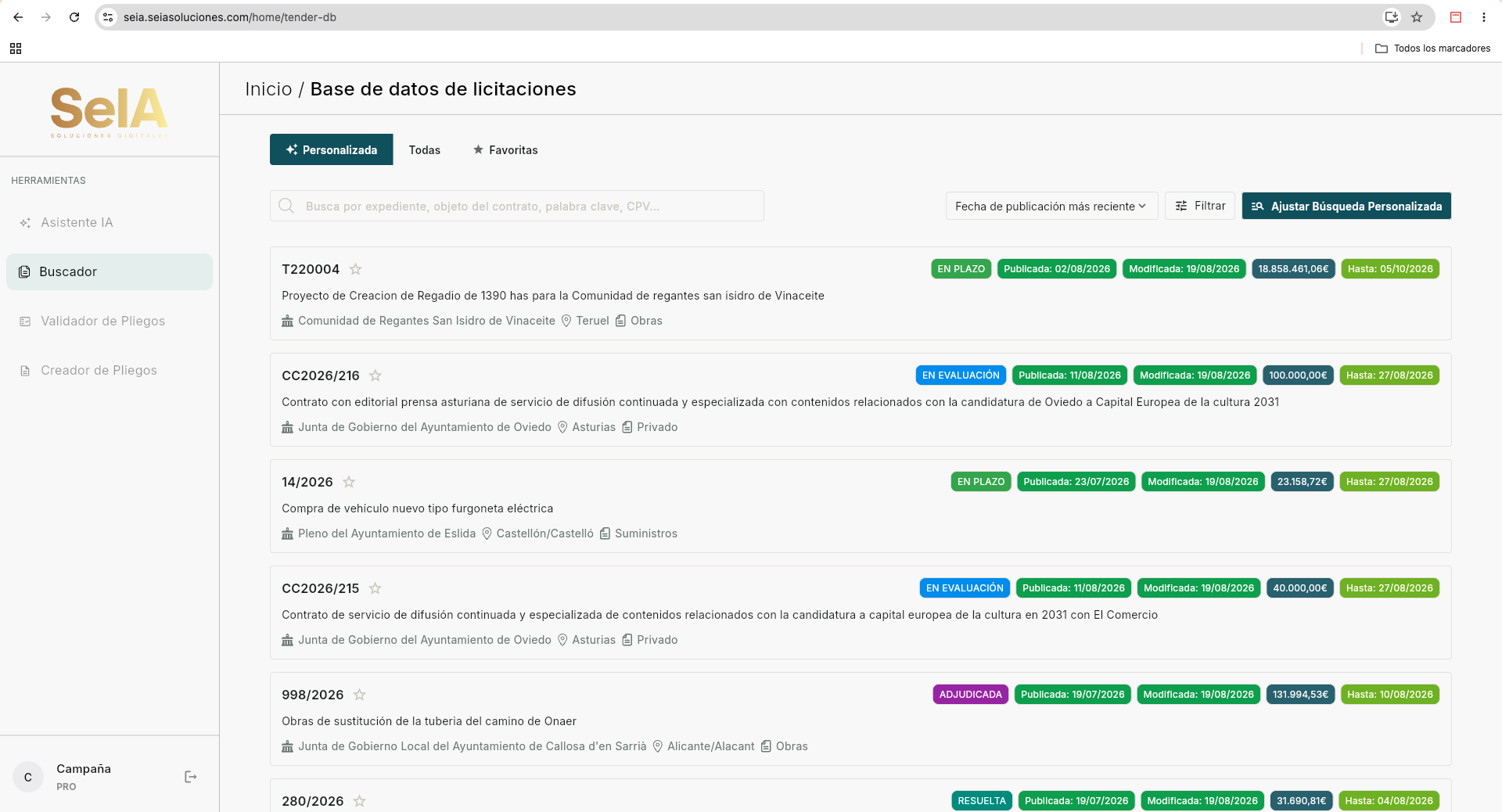Viewport: 1502px width, 812px height.
Task: Switch to the Favoritas tab
Action: point(505,149)
